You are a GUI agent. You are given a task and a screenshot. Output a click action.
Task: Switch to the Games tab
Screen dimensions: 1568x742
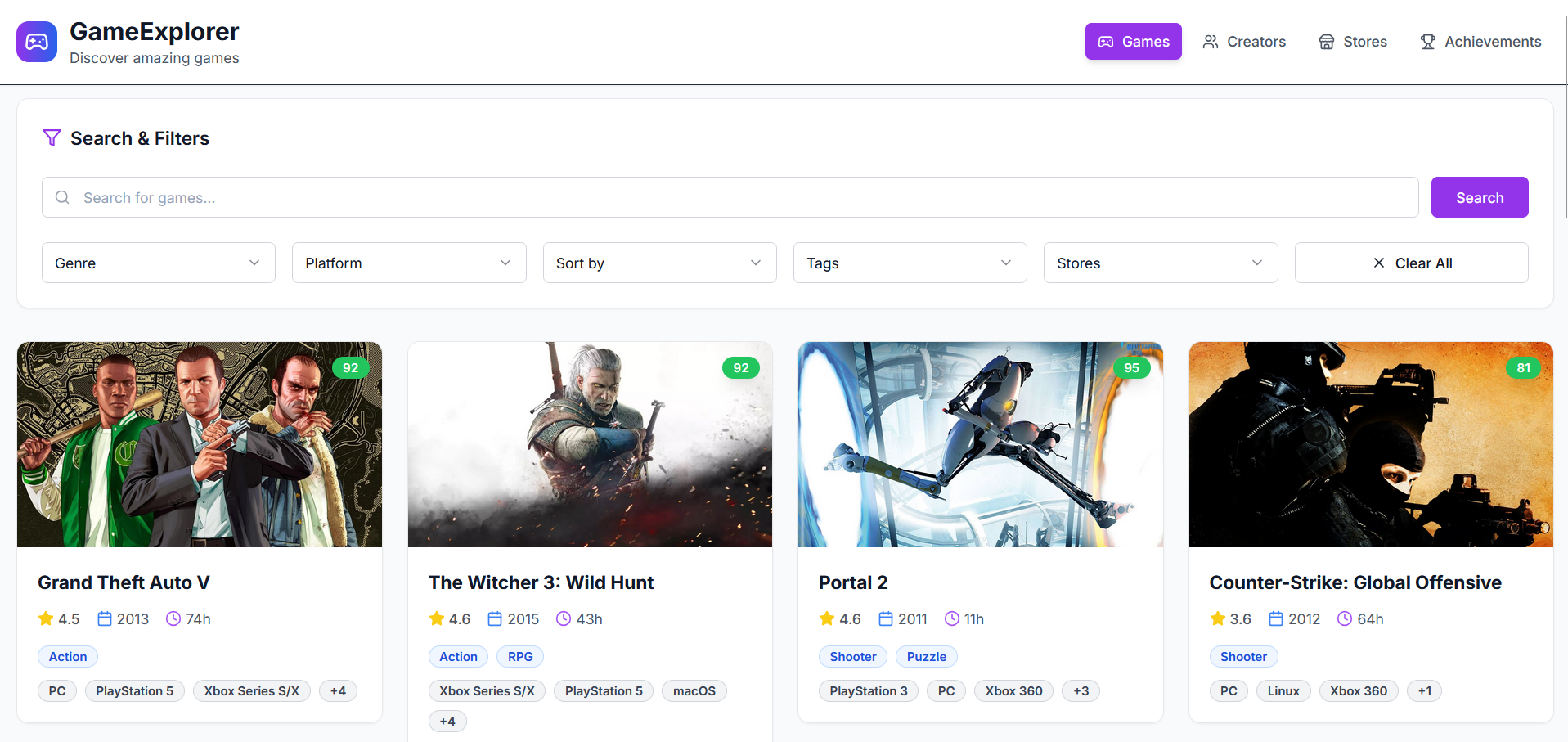point(1134,42)
